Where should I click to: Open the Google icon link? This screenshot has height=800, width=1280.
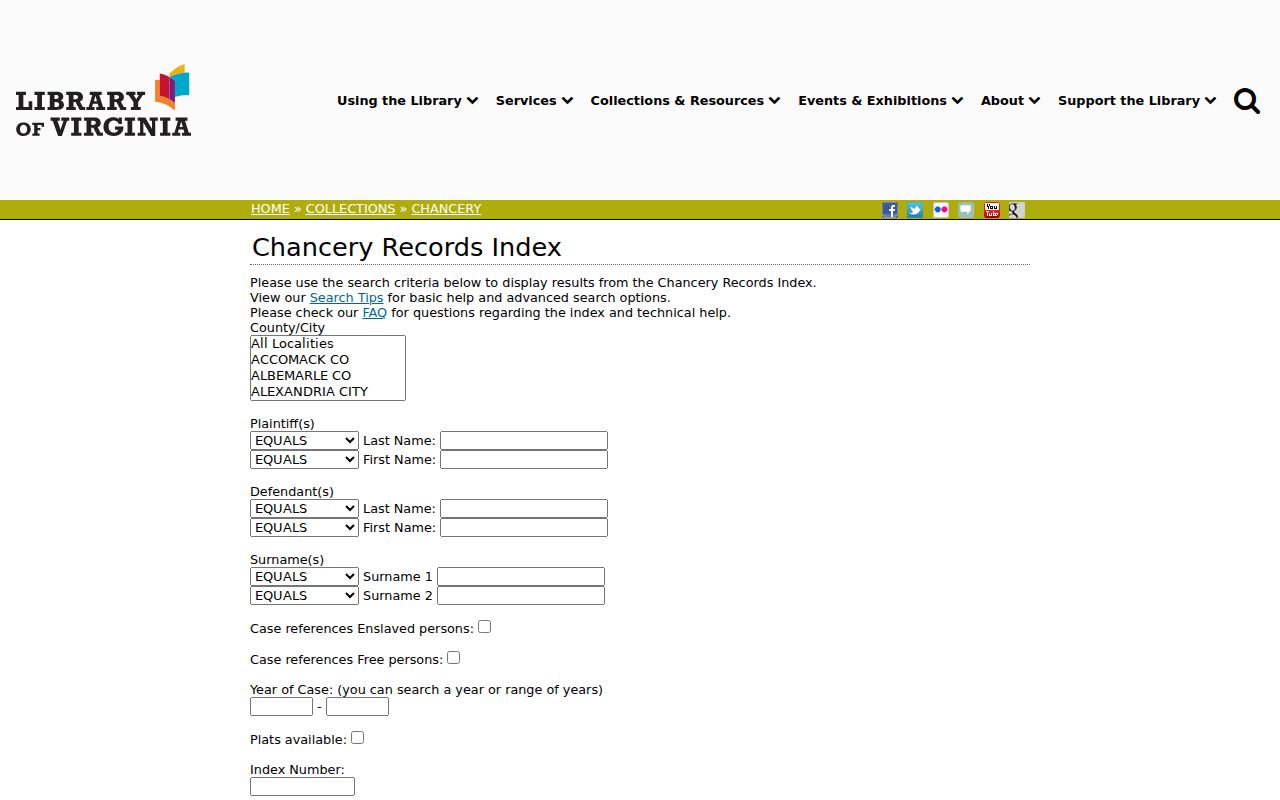point(1016,210)
